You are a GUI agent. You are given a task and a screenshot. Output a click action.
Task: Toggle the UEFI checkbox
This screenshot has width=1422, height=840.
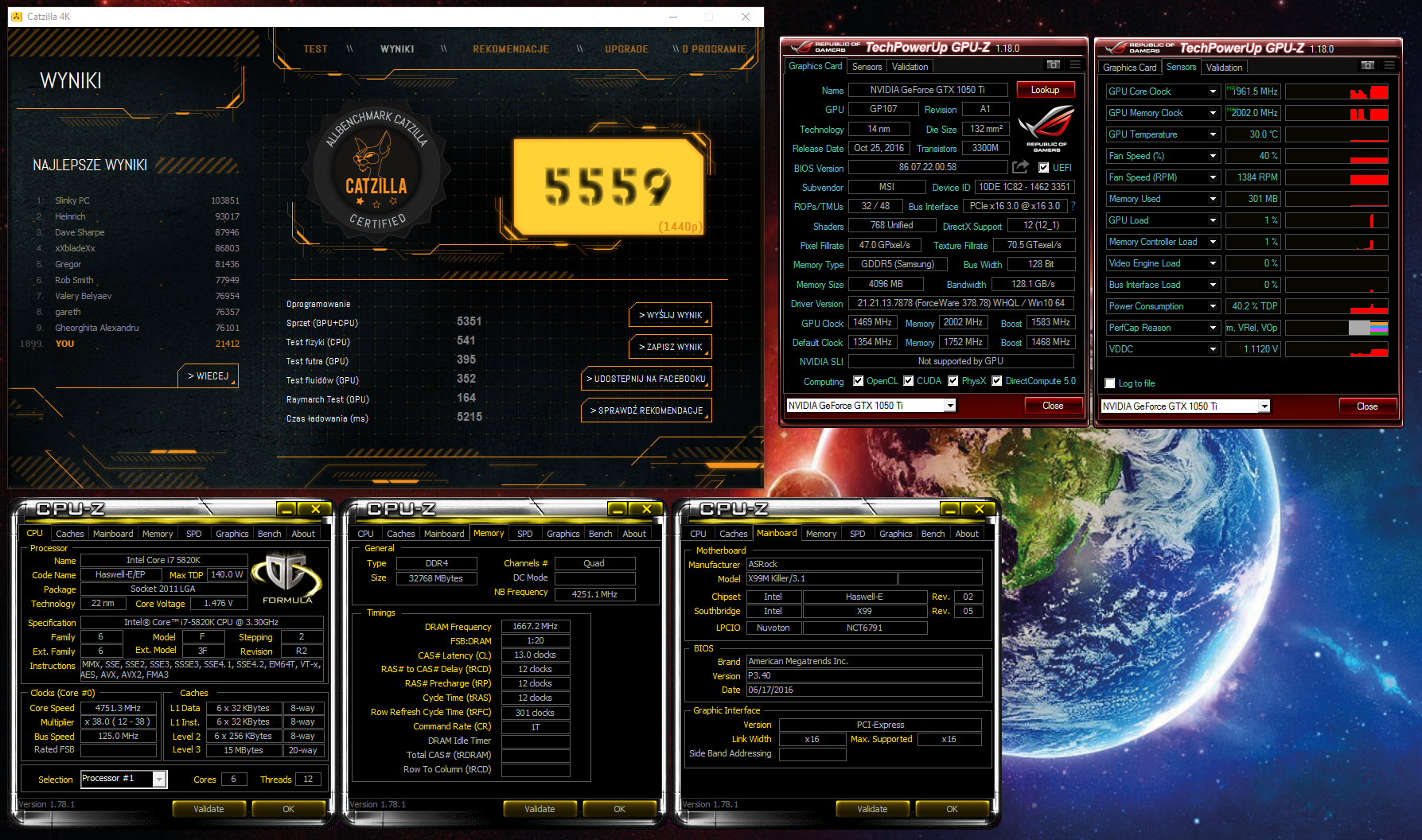click(x=1043, y=167)
